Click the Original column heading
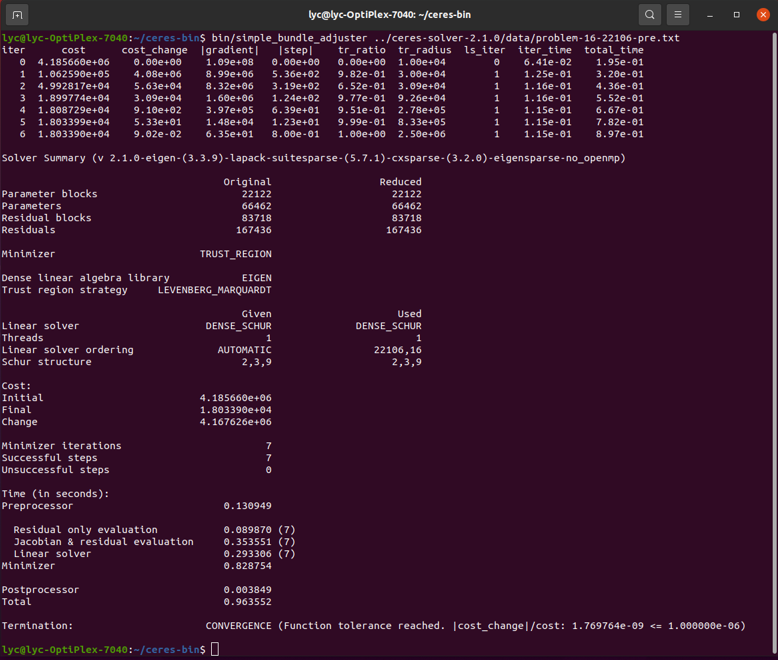The image size is (778, 660). click(247, 182)
